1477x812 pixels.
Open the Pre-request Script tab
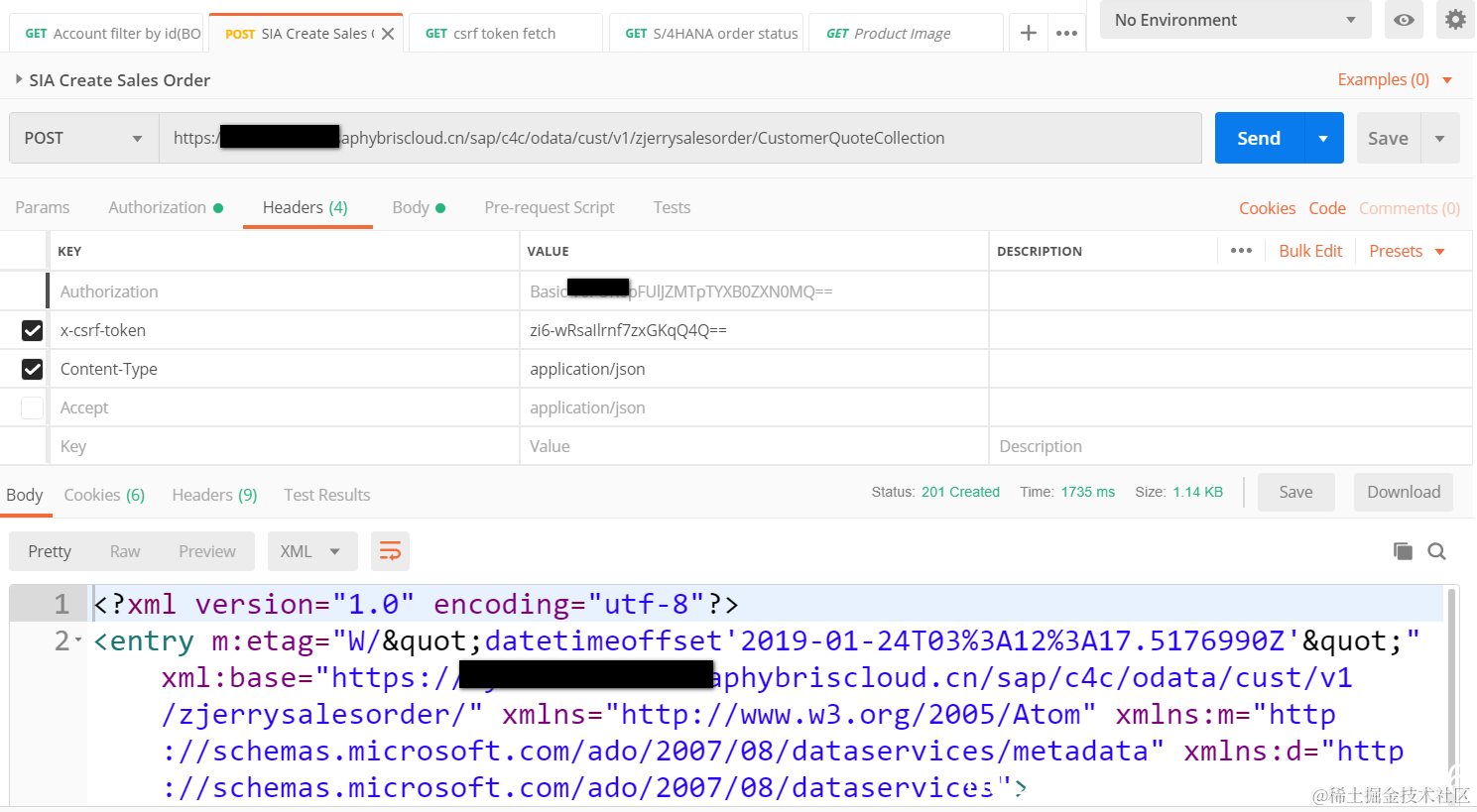(x=550, y=207)
